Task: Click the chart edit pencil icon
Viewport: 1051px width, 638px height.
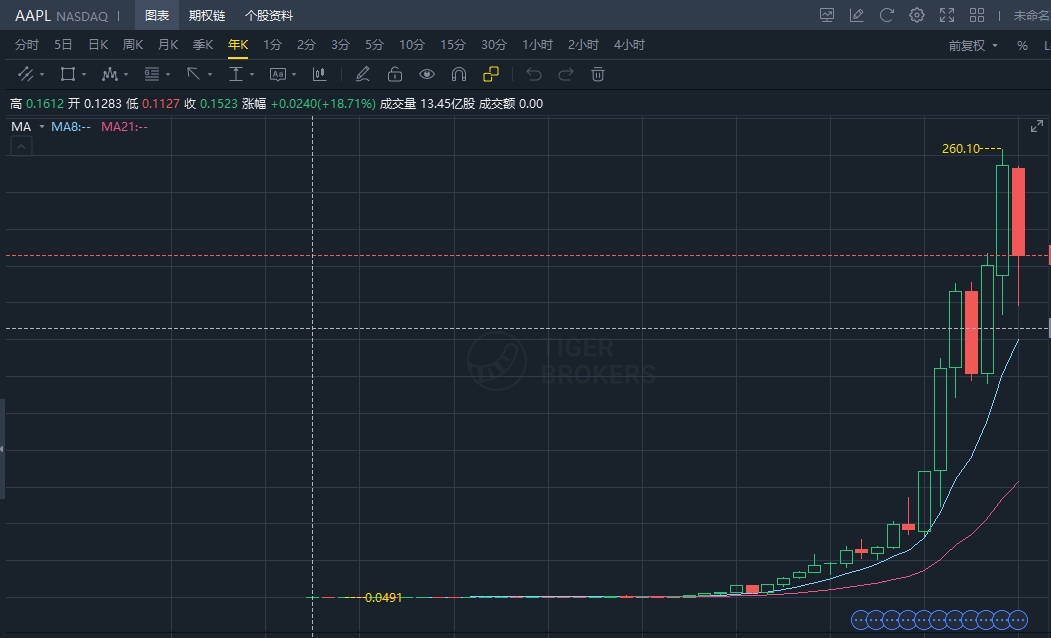Action: [x=857, y=15]
